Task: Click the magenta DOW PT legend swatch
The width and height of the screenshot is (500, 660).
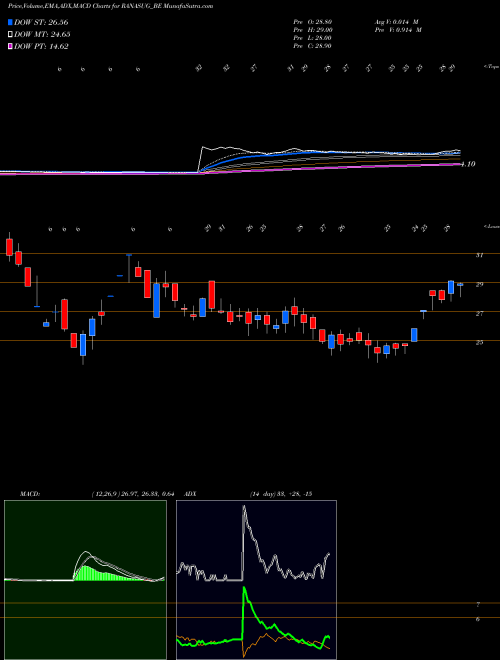Action: [10, 47]
